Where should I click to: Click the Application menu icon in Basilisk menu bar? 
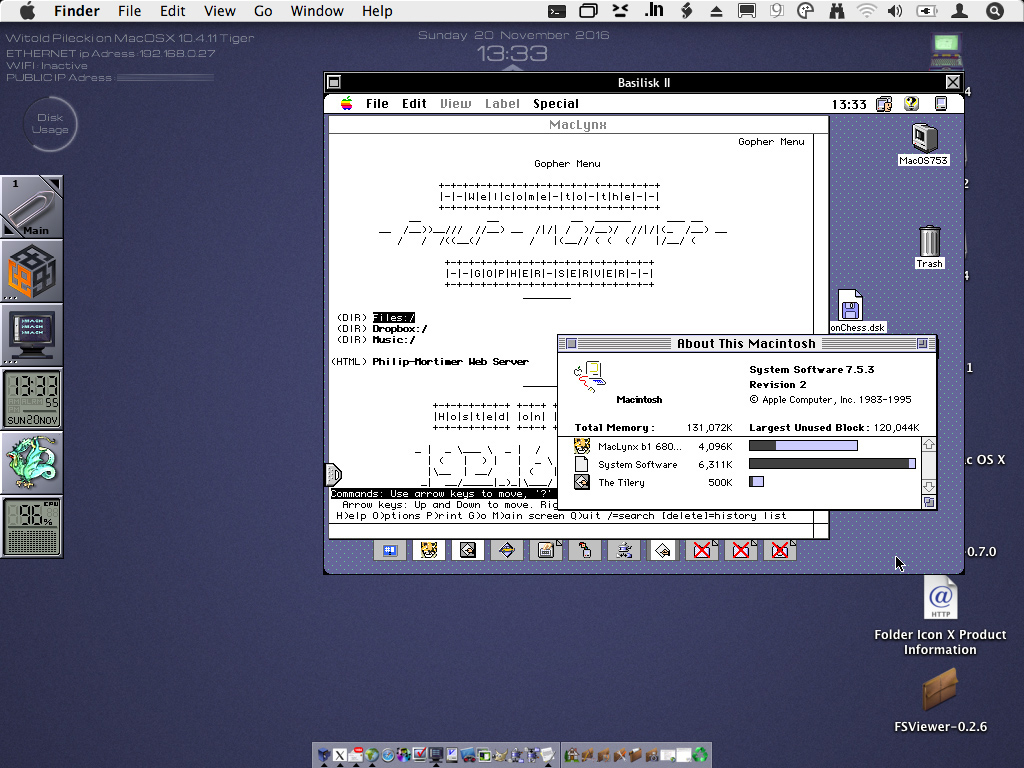940,103
